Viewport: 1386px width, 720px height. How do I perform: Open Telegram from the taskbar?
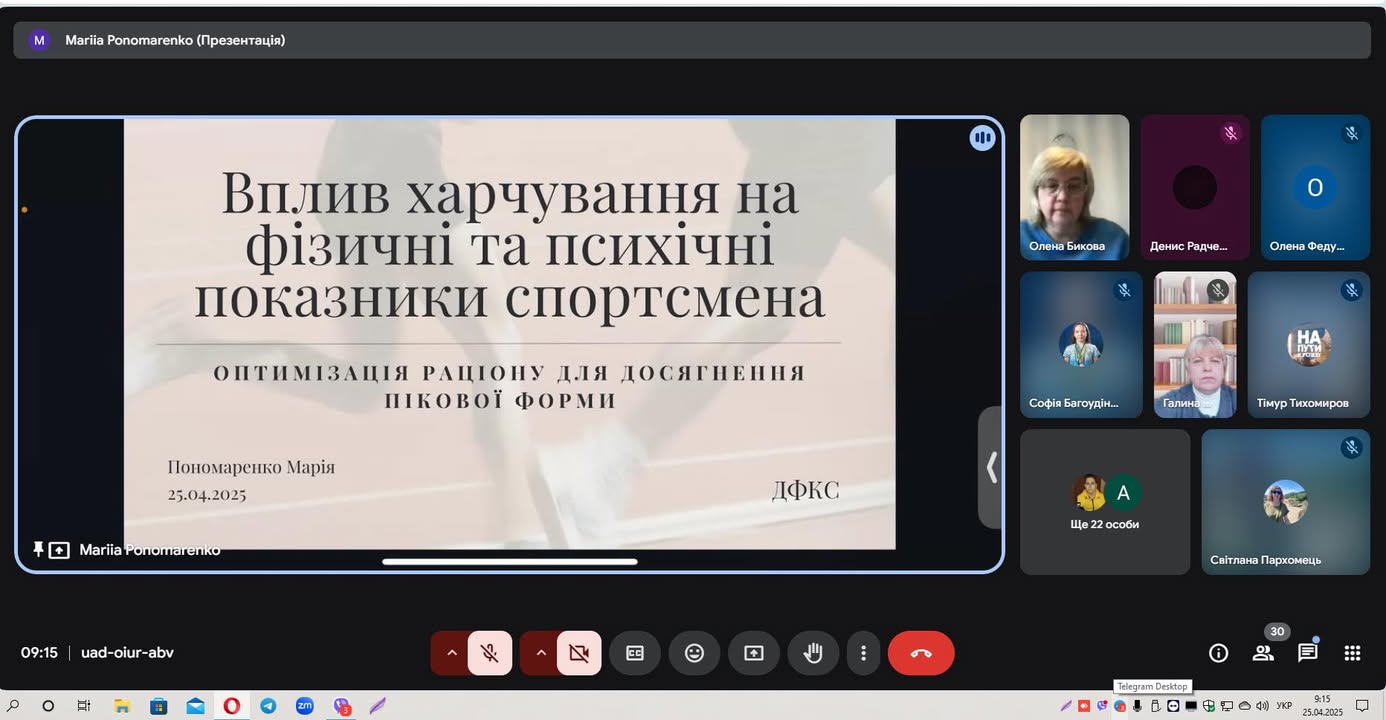coord(268,706)
